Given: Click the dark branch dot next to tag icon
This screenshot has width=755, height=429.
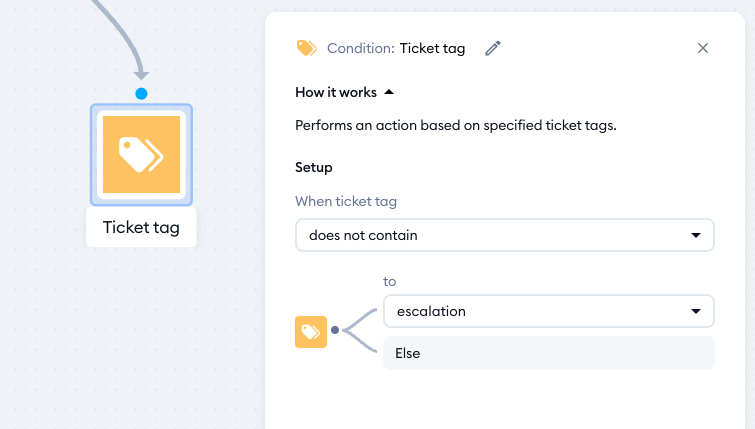Looking at the screenshot, I should 335,330.
